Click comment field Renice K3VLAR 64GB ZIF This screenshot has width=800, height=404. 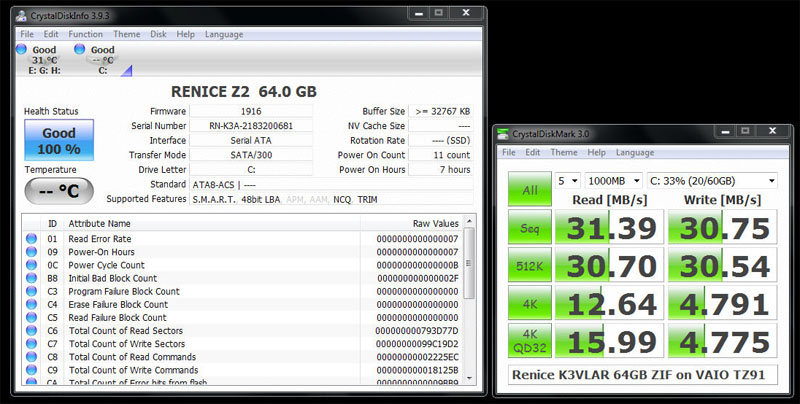coord(643,374)
